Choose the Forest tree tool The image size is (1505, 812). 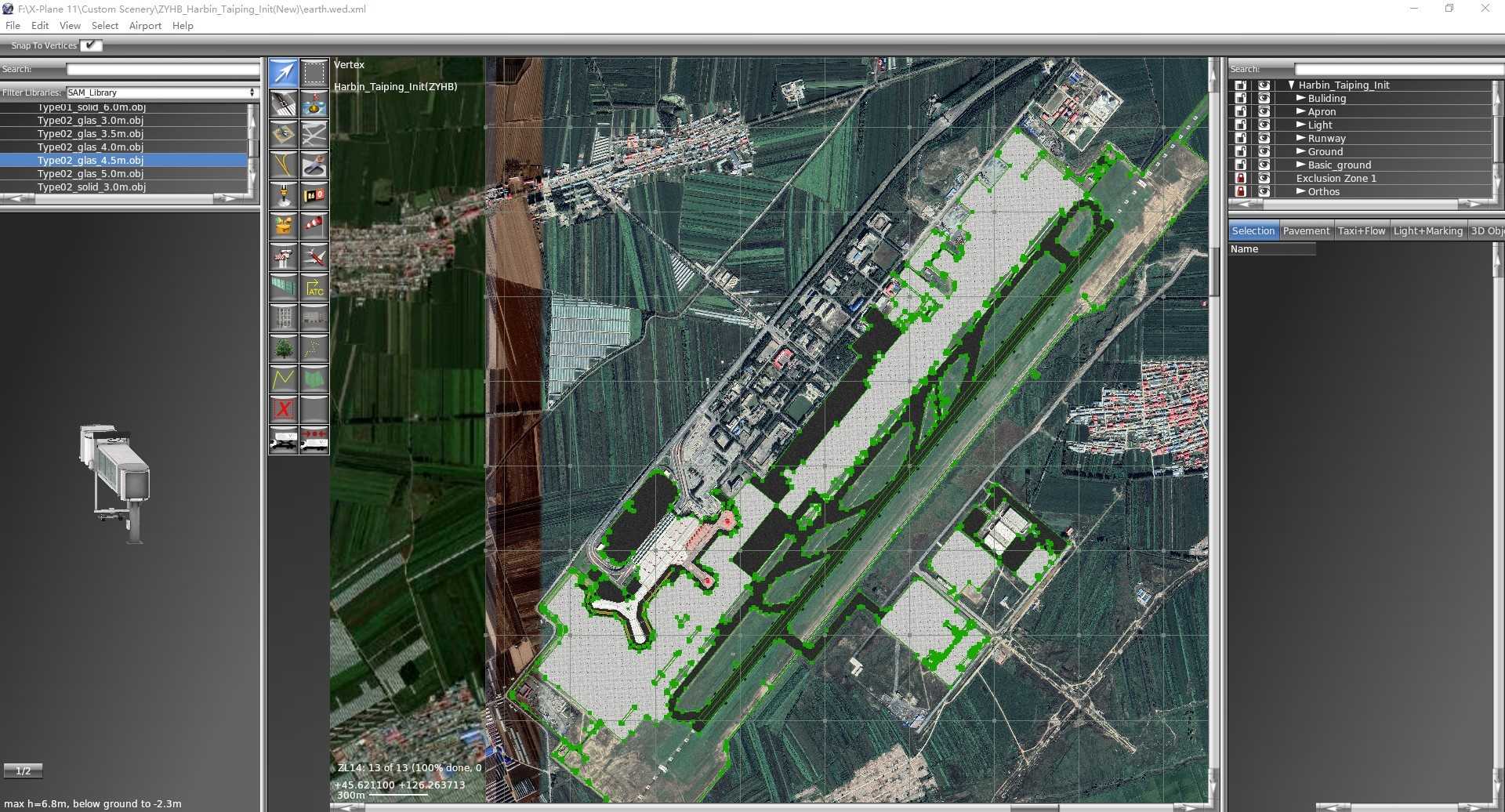283,348
